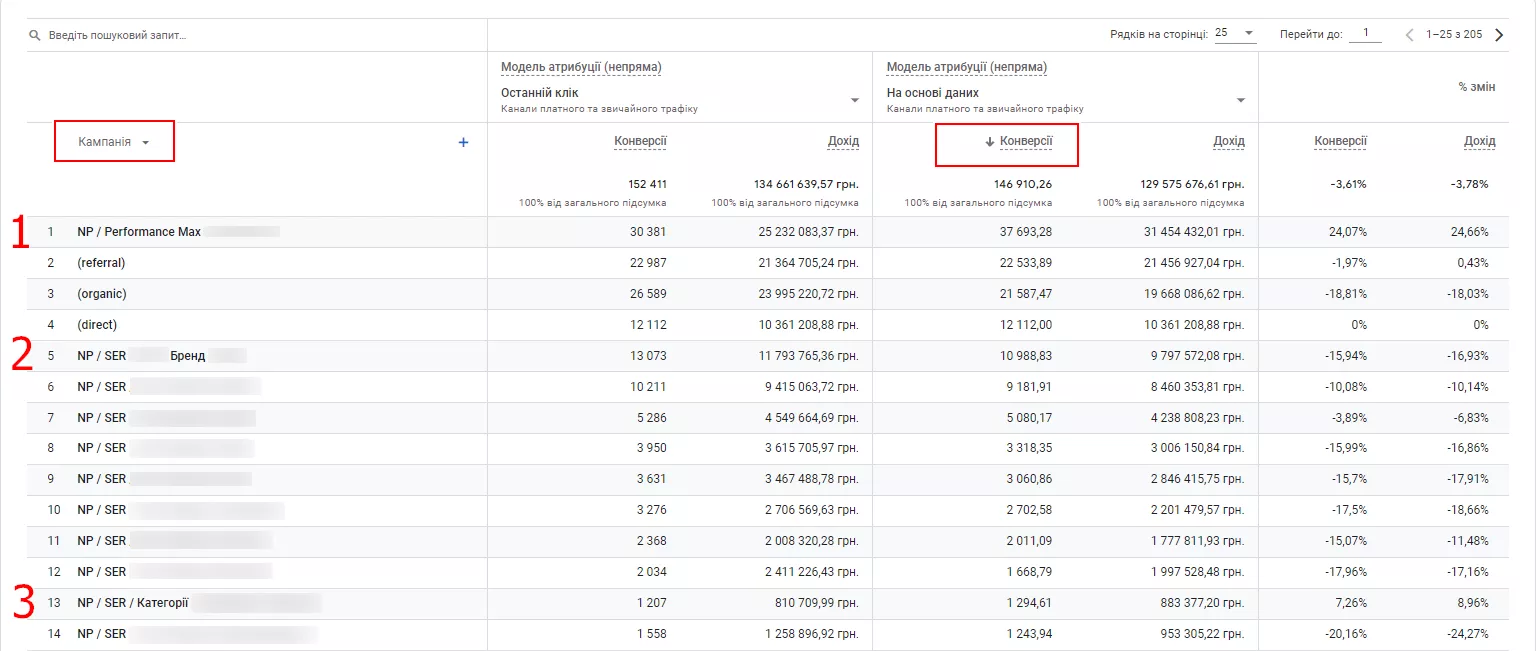This screenshot has height=651, width=1536.
Task: Sort by Конверсії under % змін
Action: pyautogui.click(x=1341, y=141)
